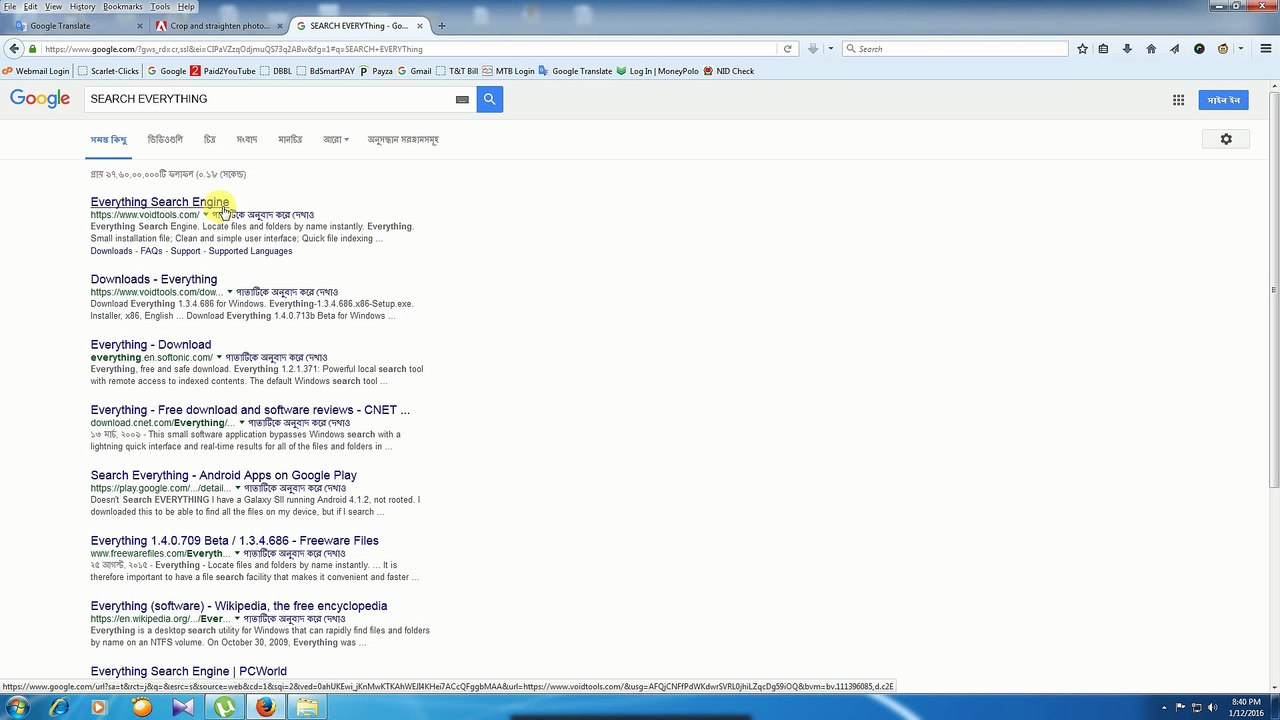Open uTorrent from the taskbar
This screenshot has height=720, width=1280.
click(226, 708)
